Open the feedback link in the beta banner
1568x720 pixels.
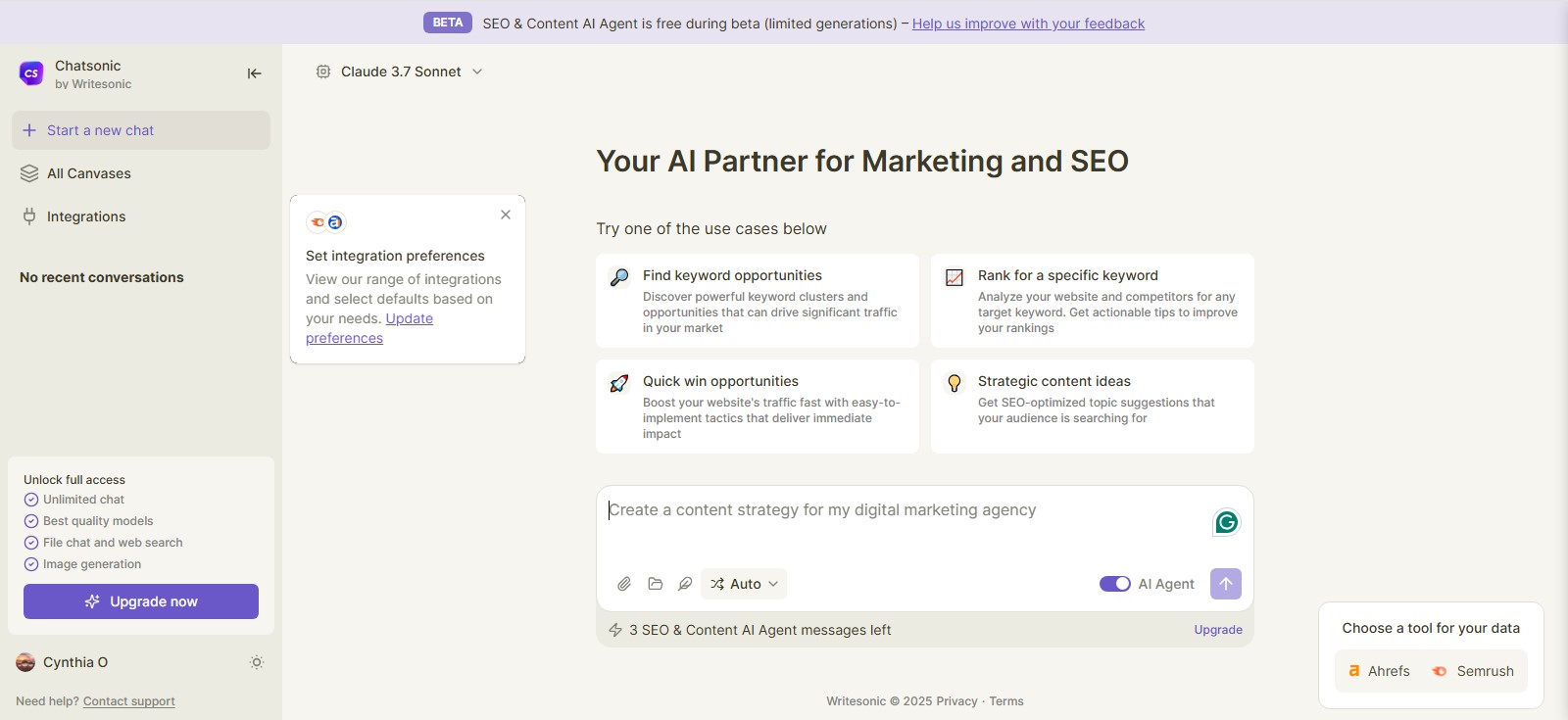pos(1028,24)
